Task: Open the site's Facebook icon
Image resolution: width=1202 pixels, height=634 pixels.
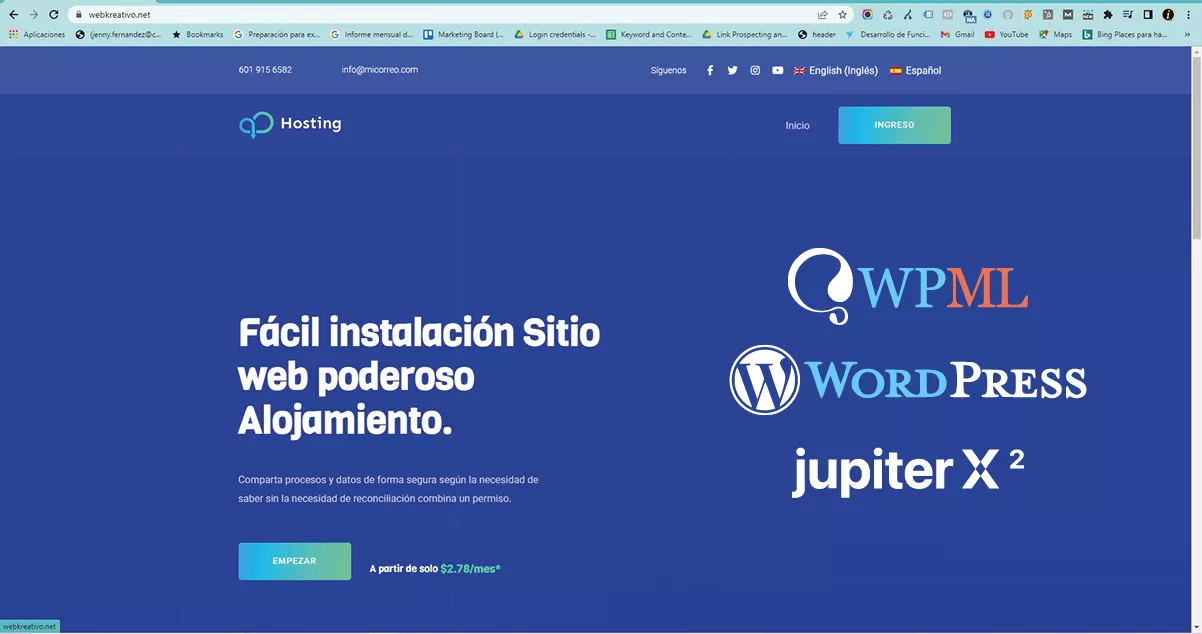Action: point(710,70)
